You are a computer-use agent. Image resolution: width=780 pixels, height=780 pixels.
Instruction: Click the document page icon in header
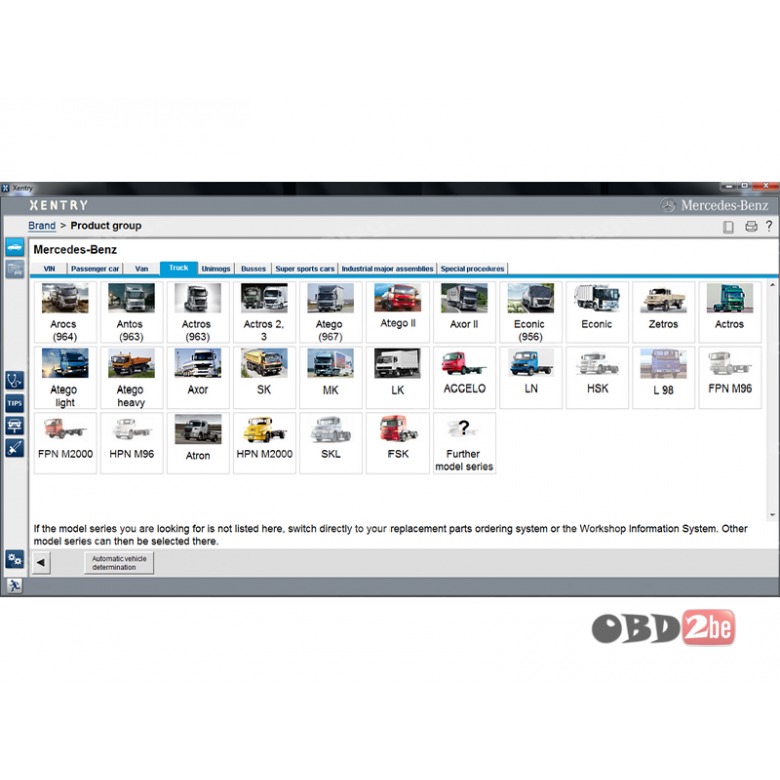click(x=728, y=227)
